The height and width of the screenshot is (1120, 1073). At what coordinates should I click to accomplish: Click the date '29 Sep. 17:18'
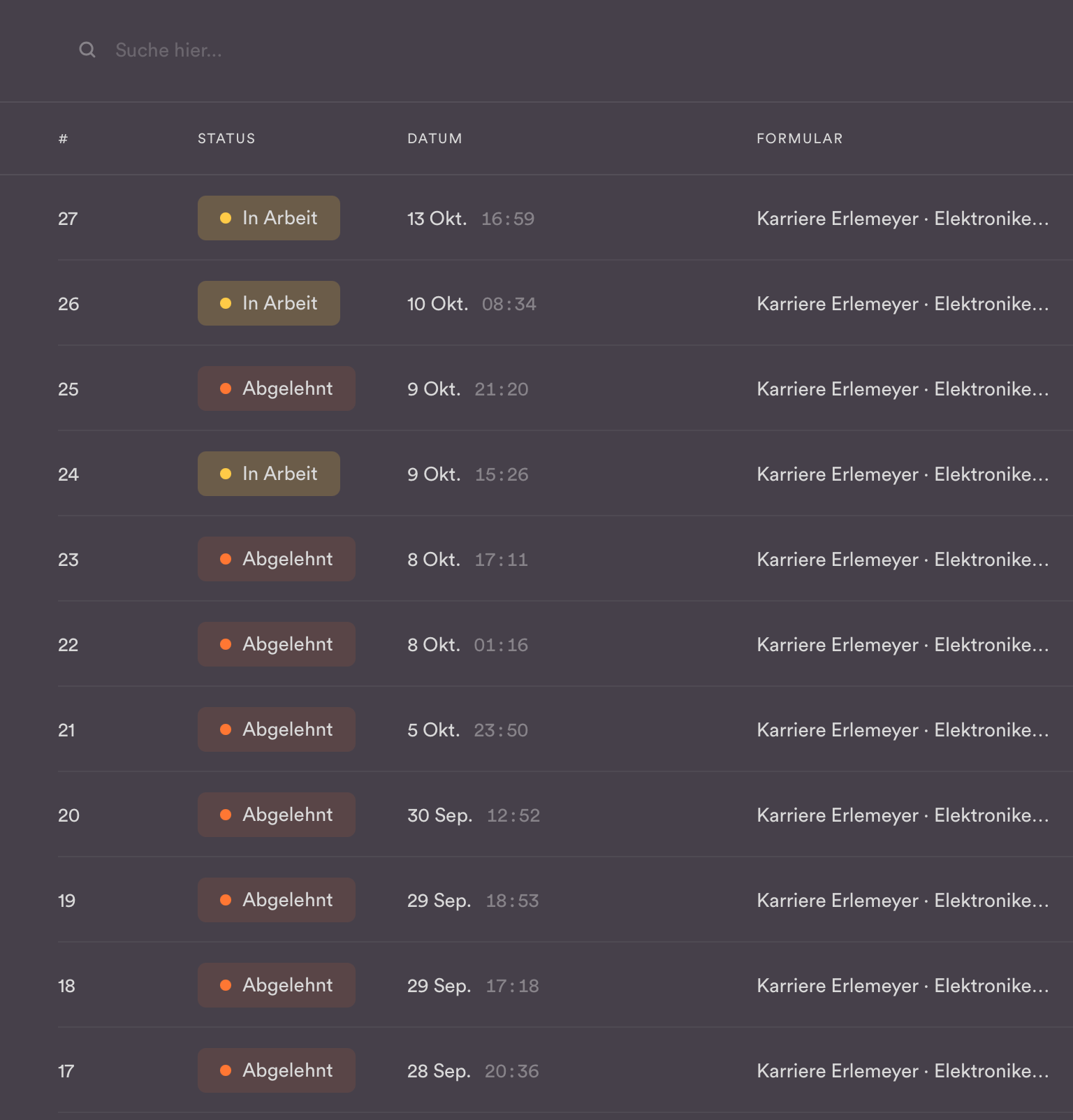(473, 986)
